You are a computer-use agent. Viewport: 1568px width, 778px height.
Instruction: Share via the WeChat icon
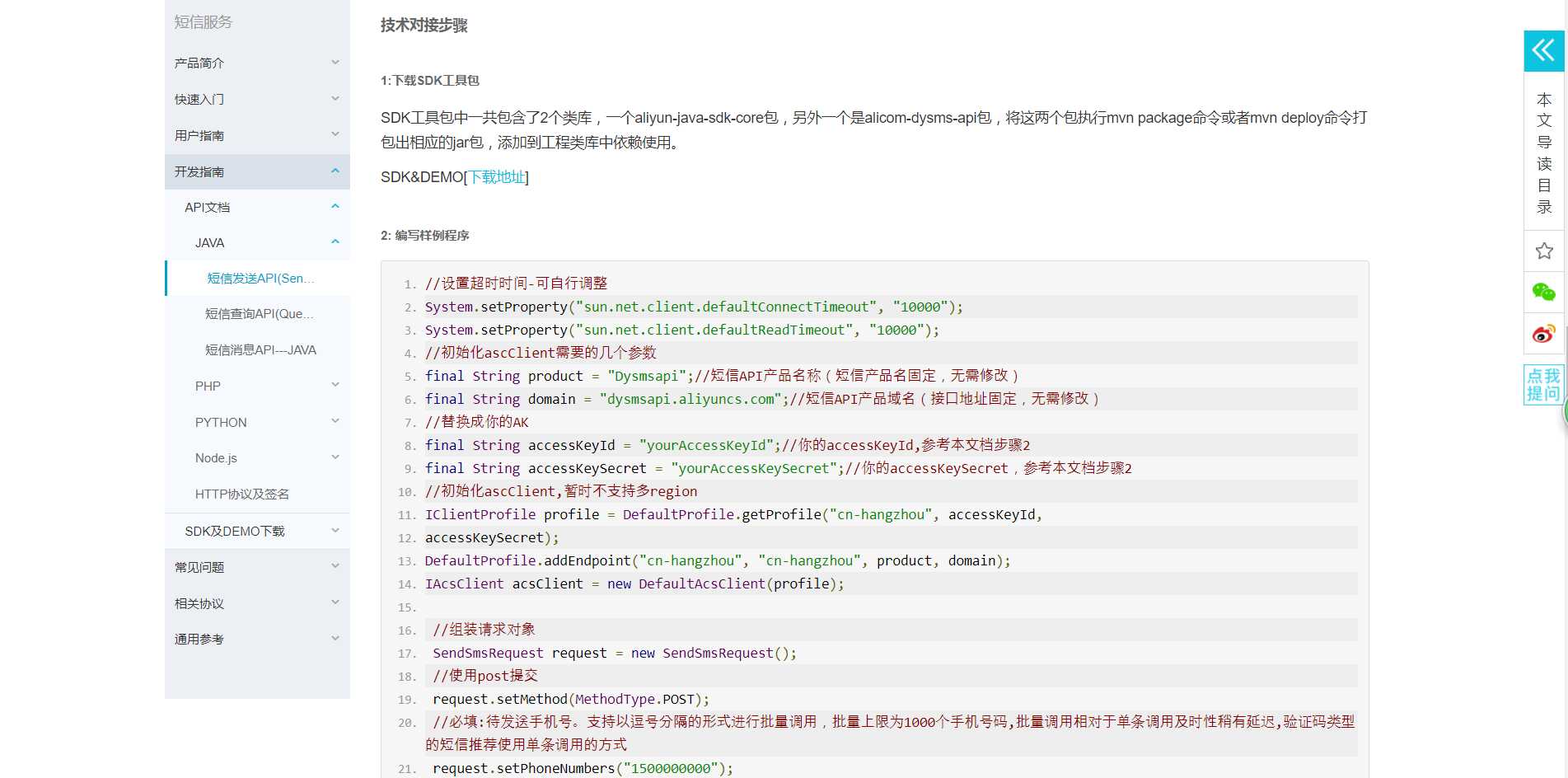1543,292
